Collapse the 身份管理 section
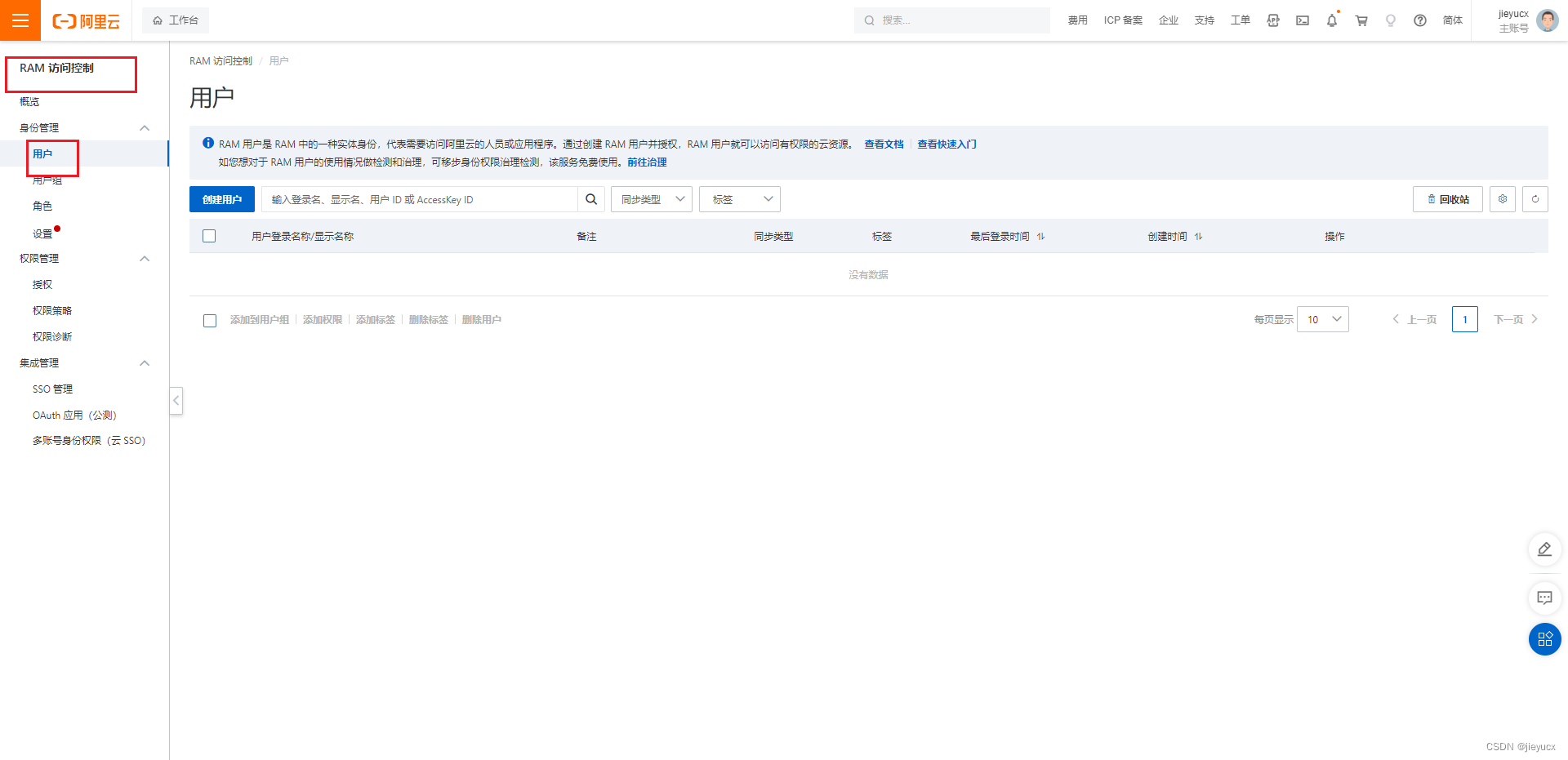This screenshot has width=1568, height=760. click(145, 128)
